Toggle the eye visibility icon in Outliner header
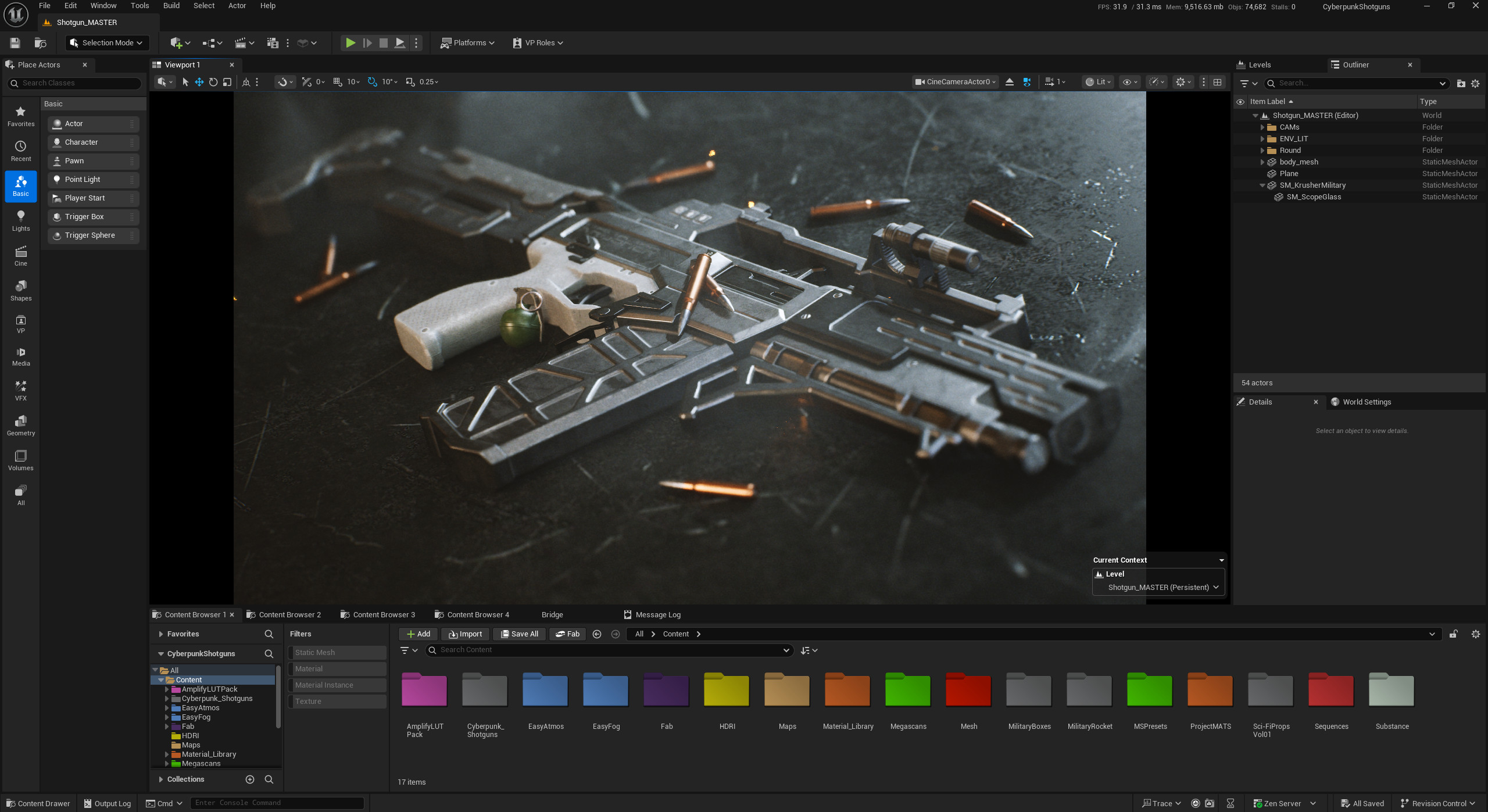 pos(1240,101)
